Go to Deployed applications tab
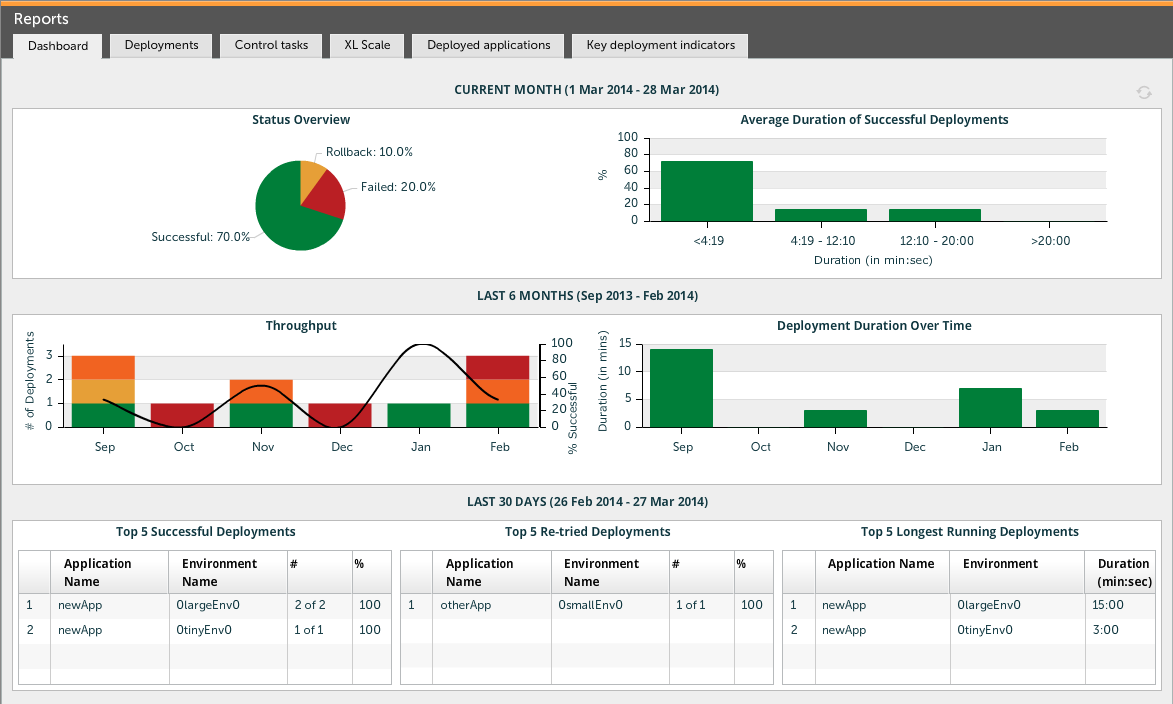This screenshot has height=704, width=1173. point(488,45)
